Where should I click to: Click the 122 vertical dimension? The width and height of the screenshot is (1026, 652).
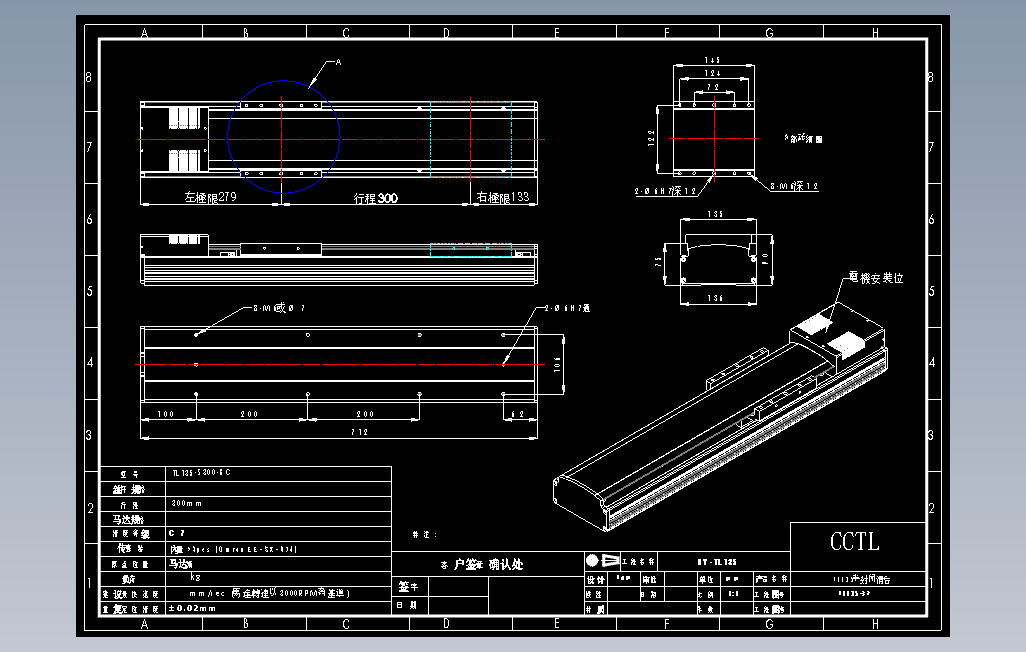point(651,137)
